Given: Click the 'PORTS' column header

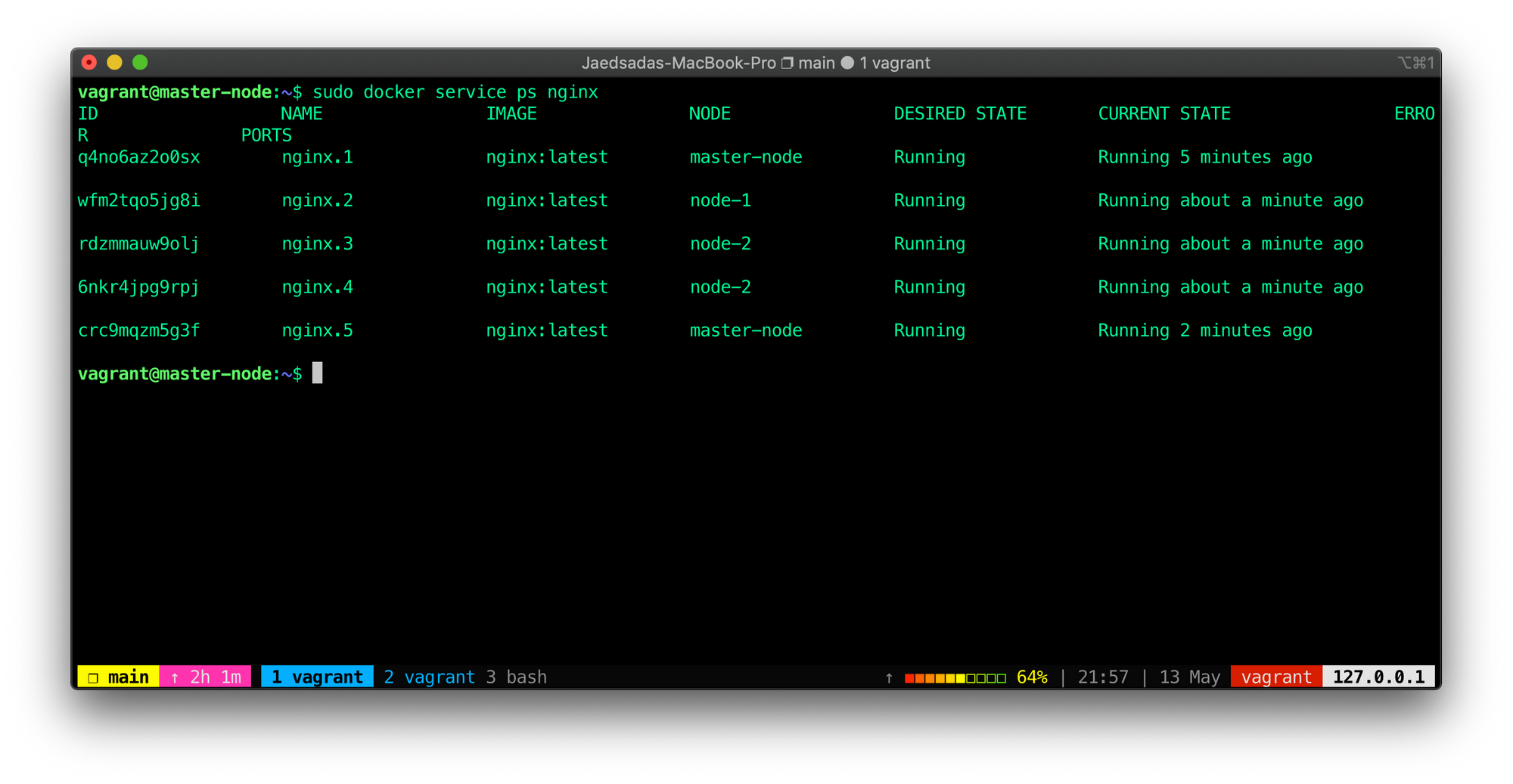Looking at the screenshot, I should (266, 135).
